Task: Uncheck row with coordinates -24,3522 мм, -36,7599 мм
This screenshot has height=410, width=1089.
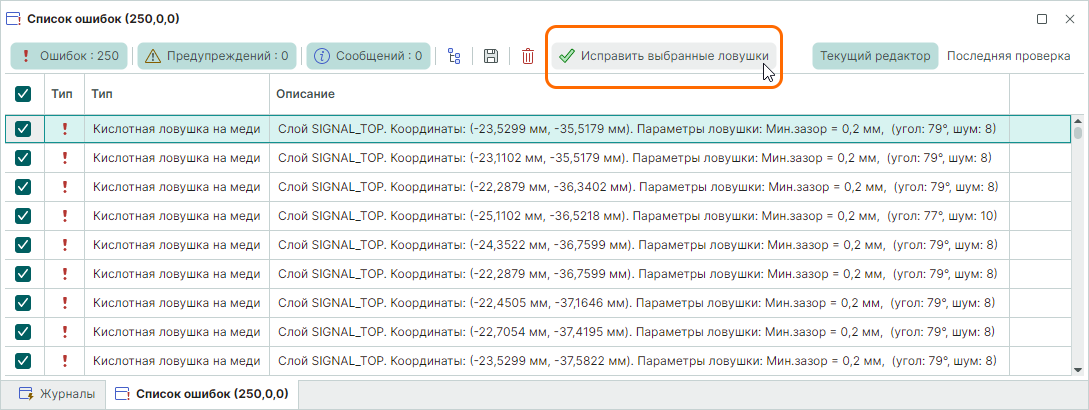Action: (23, 245)
